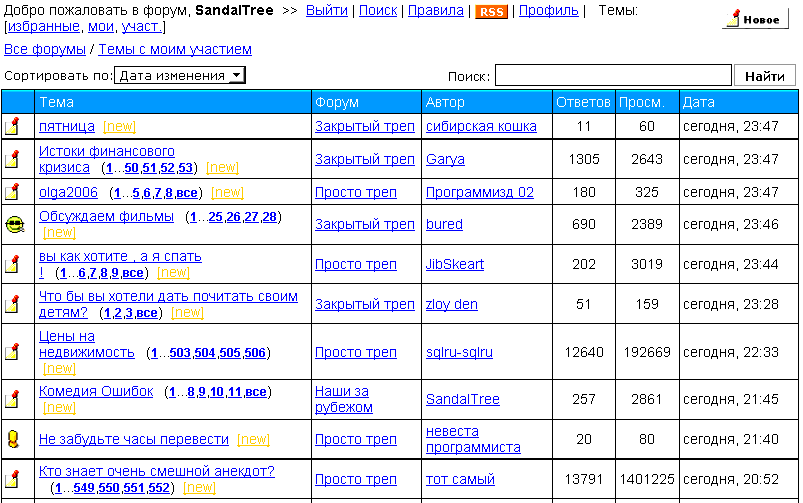803x503 pixels.
Task: Open the Правила link in the top menu
Action: point(436,10)
